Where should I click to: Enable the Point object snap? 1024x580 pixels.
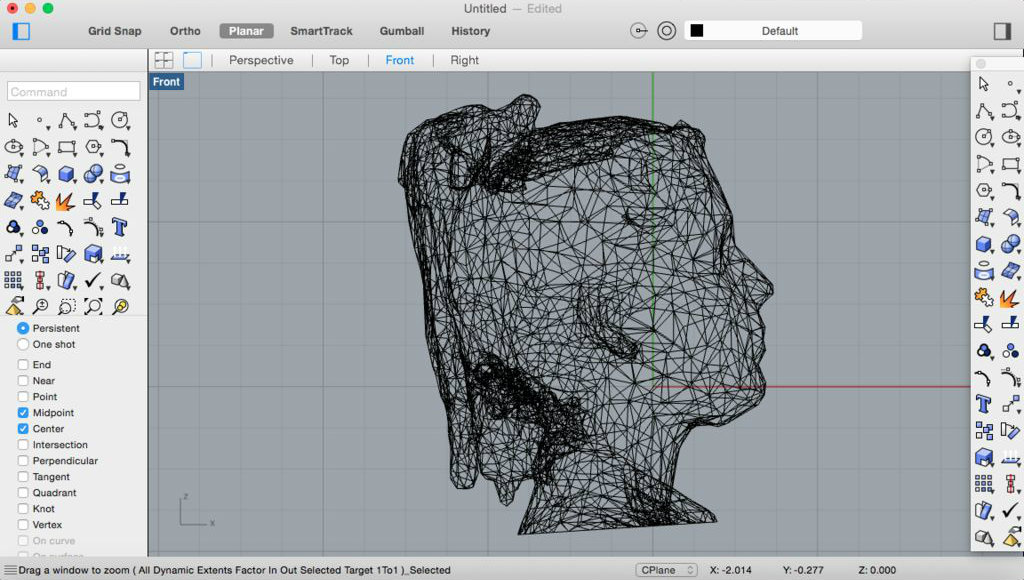23,396
